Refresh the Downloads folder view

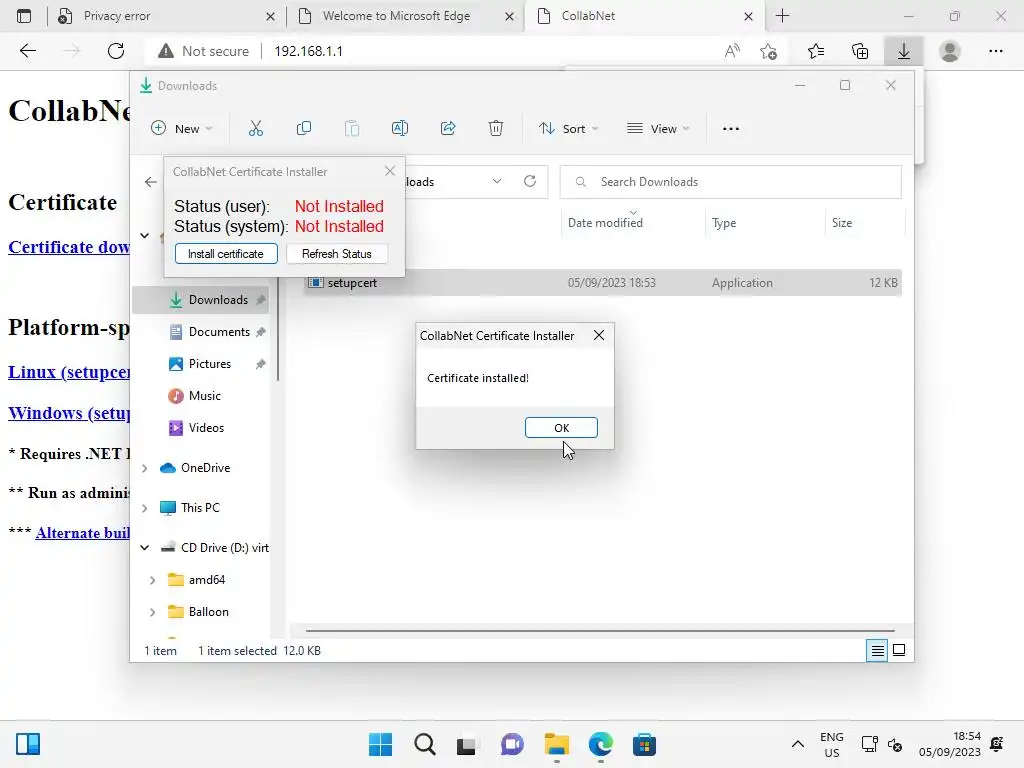[x=530, y=182]
